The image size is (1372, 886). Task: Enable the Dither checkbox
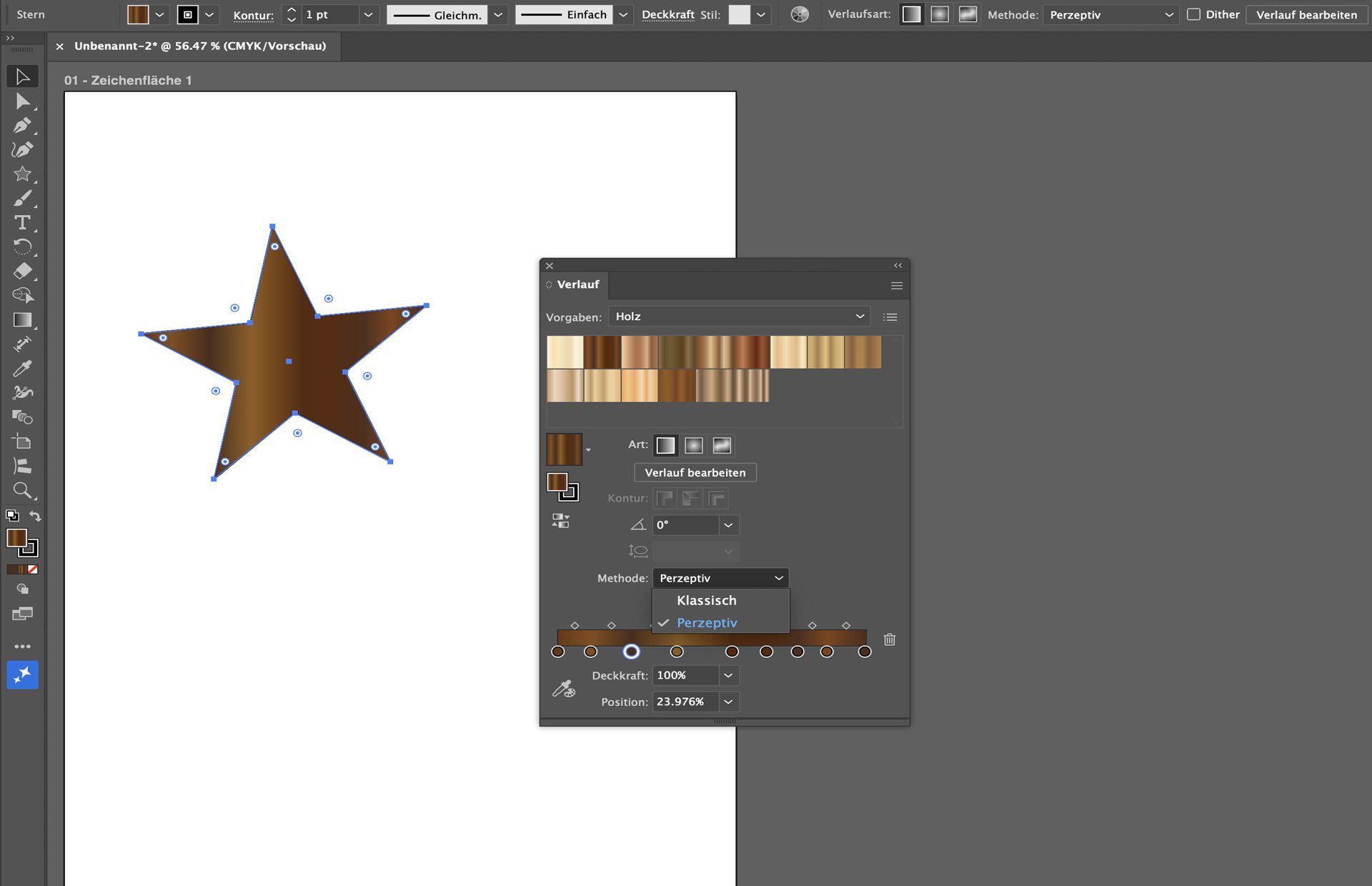click(x=1193, y=14)
